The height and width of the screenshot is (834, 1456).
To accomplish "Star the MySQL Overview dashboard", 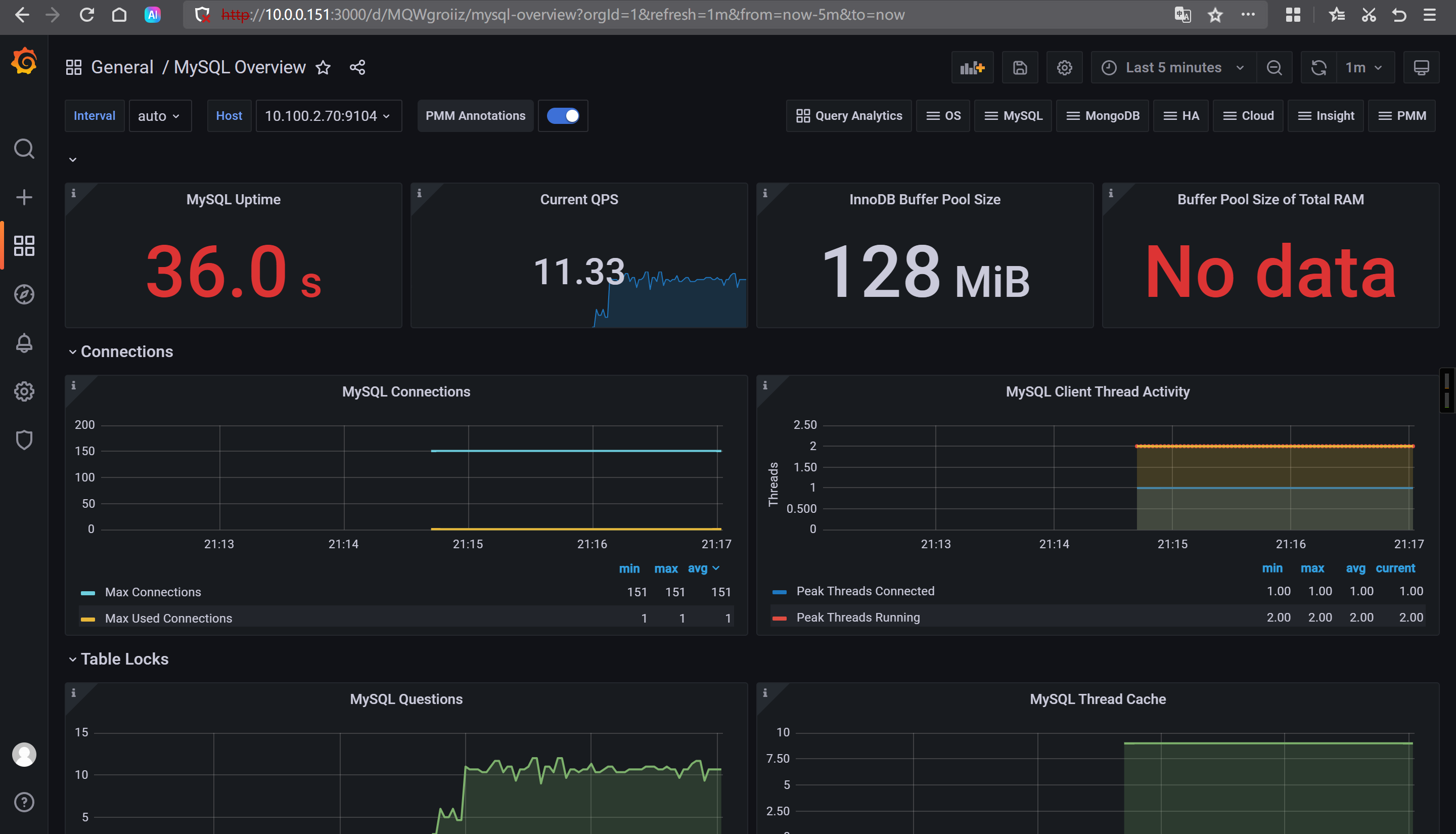I will (x=324, y=68).
